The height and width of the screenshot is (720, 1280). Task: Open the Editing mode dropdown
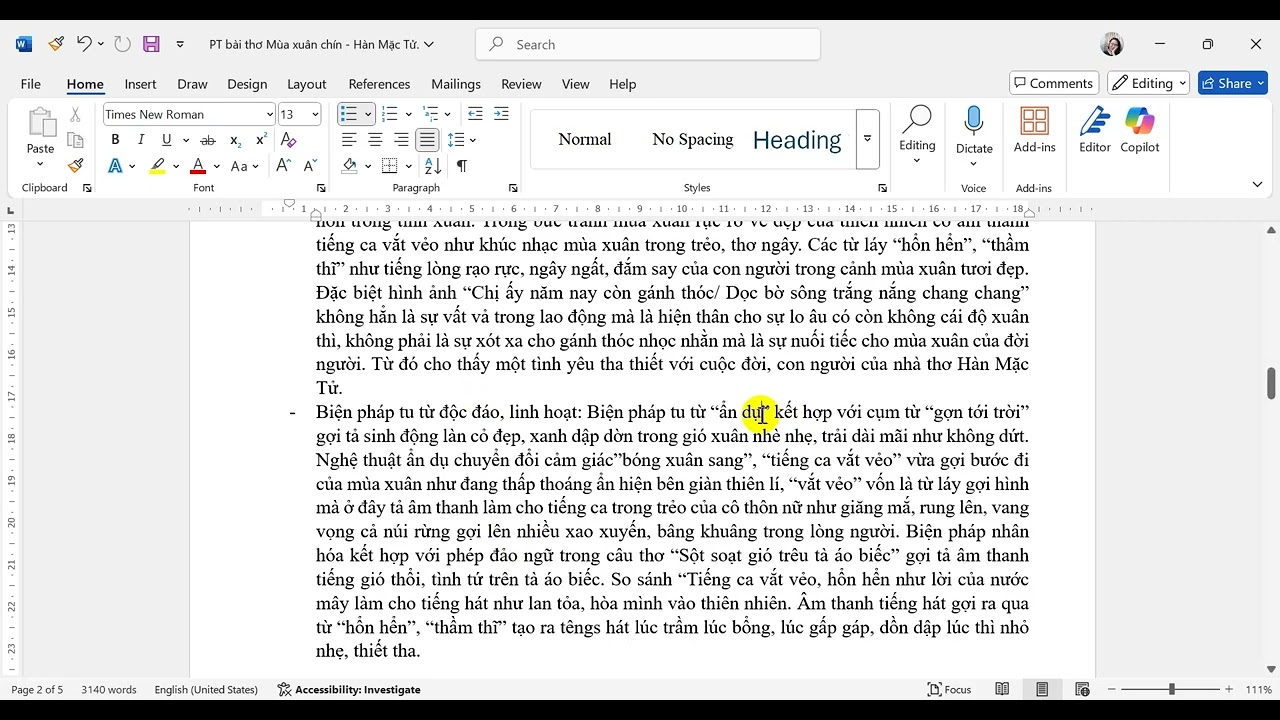pyautogui.click(x=1148, y=83)
